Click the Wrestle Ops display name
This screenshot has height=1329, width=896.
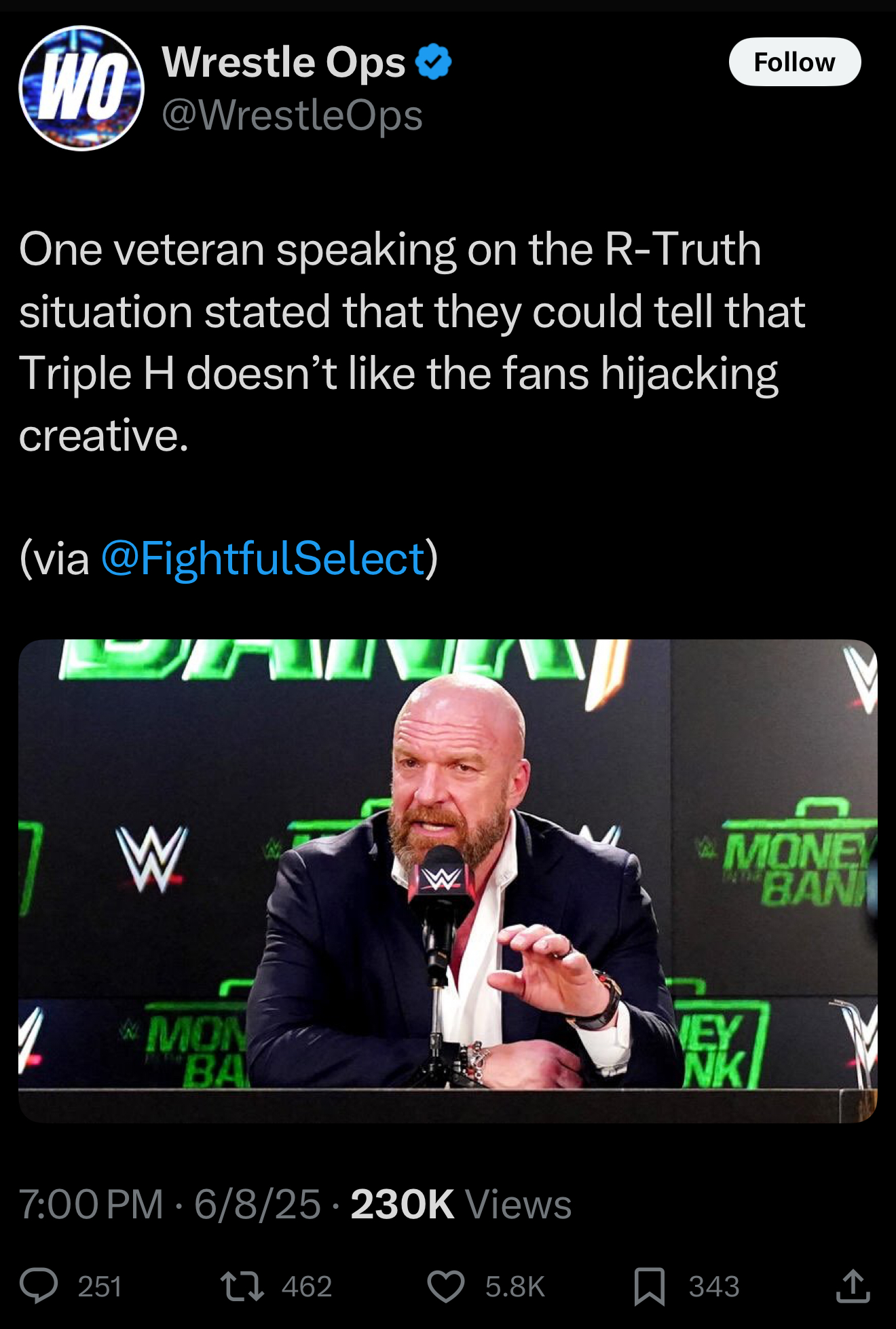coord(284,62)
